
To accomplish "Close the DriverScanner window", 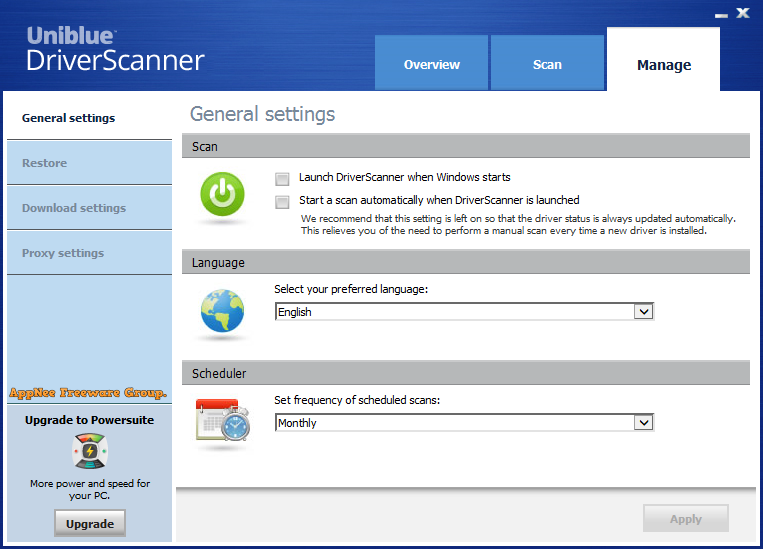I will 743,13.
